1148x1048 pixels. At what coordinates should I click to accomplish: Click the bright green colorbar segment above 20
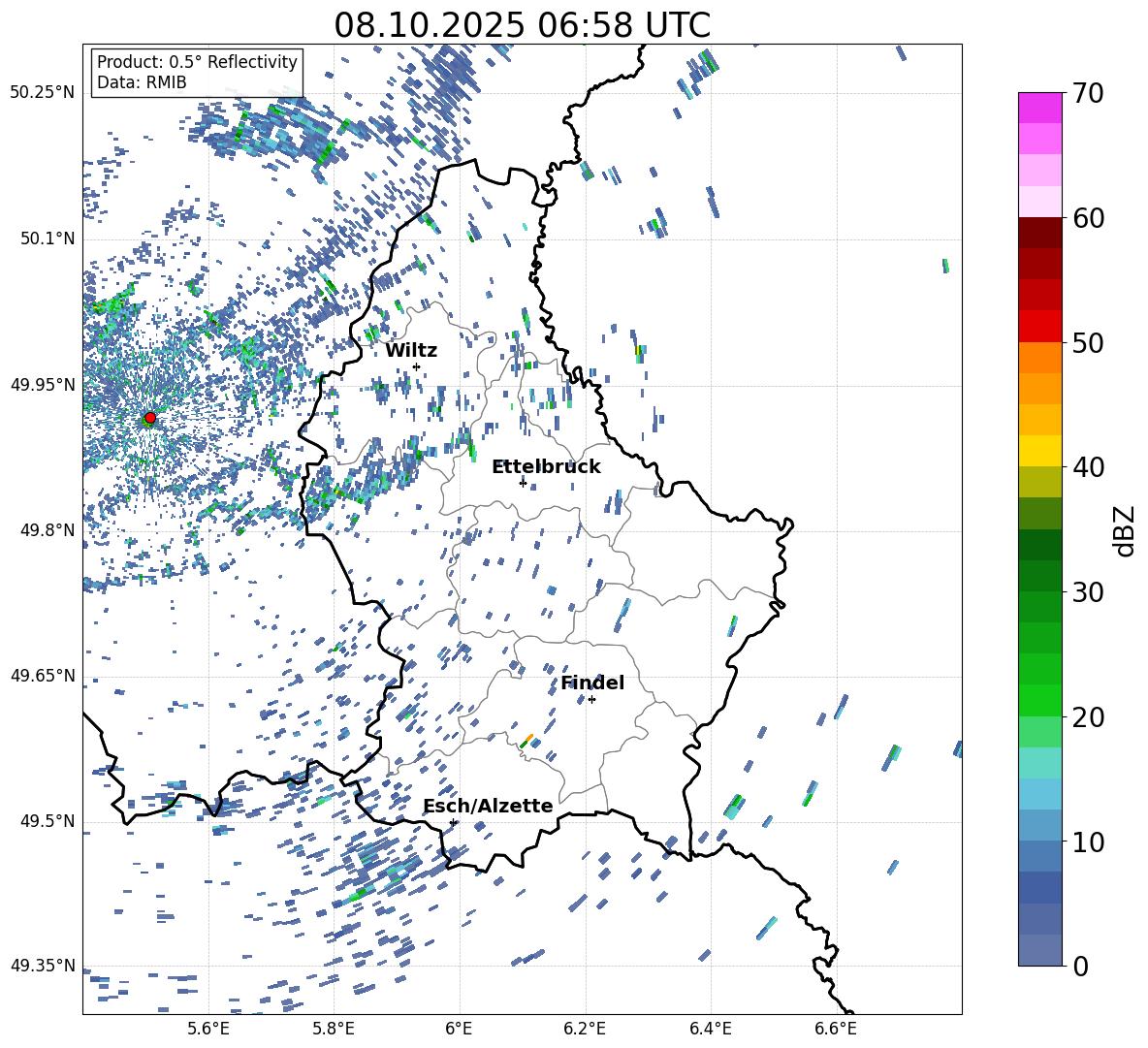[1039, 700]
